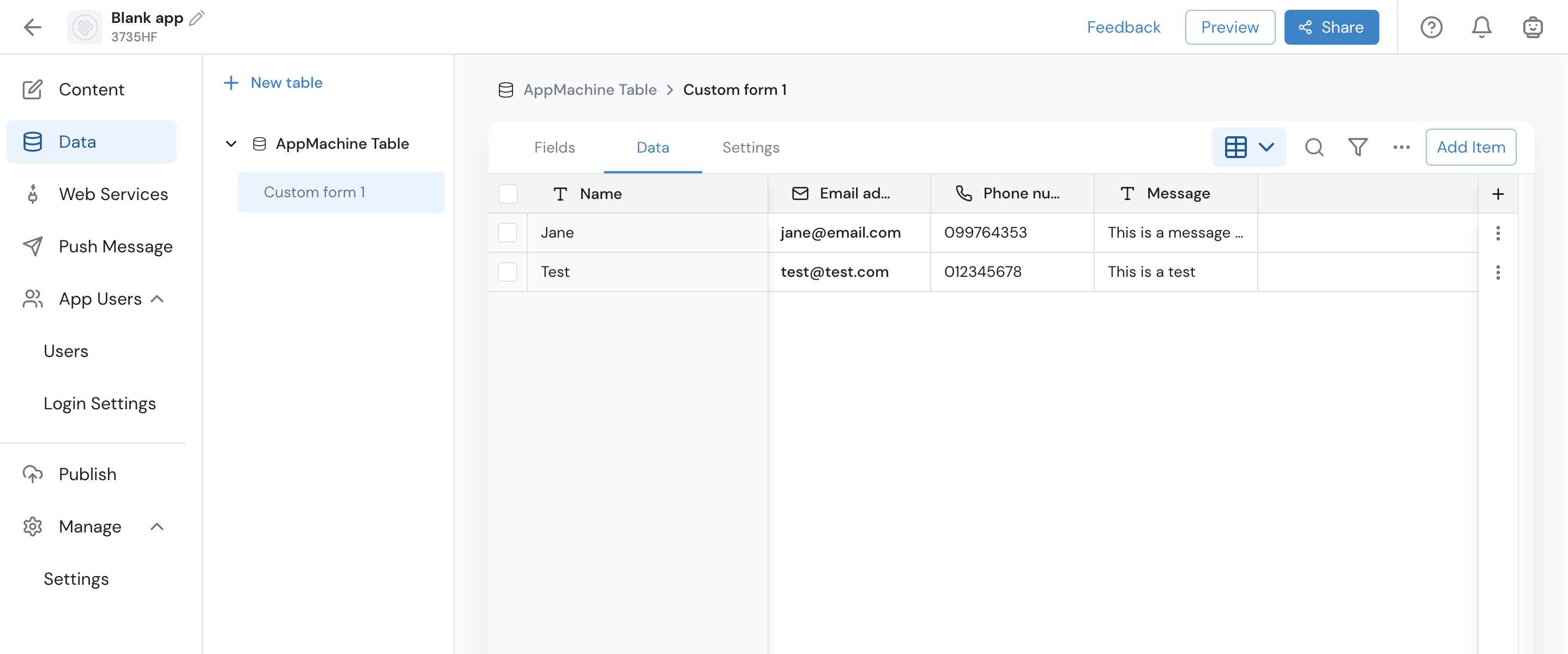
Task: Open the Push Message section
Action: (x=116, y=246)
